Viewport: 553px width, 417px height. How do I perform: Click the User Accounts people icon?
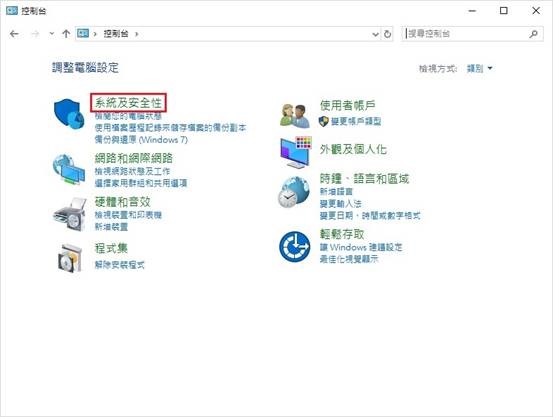coord(294,115)
